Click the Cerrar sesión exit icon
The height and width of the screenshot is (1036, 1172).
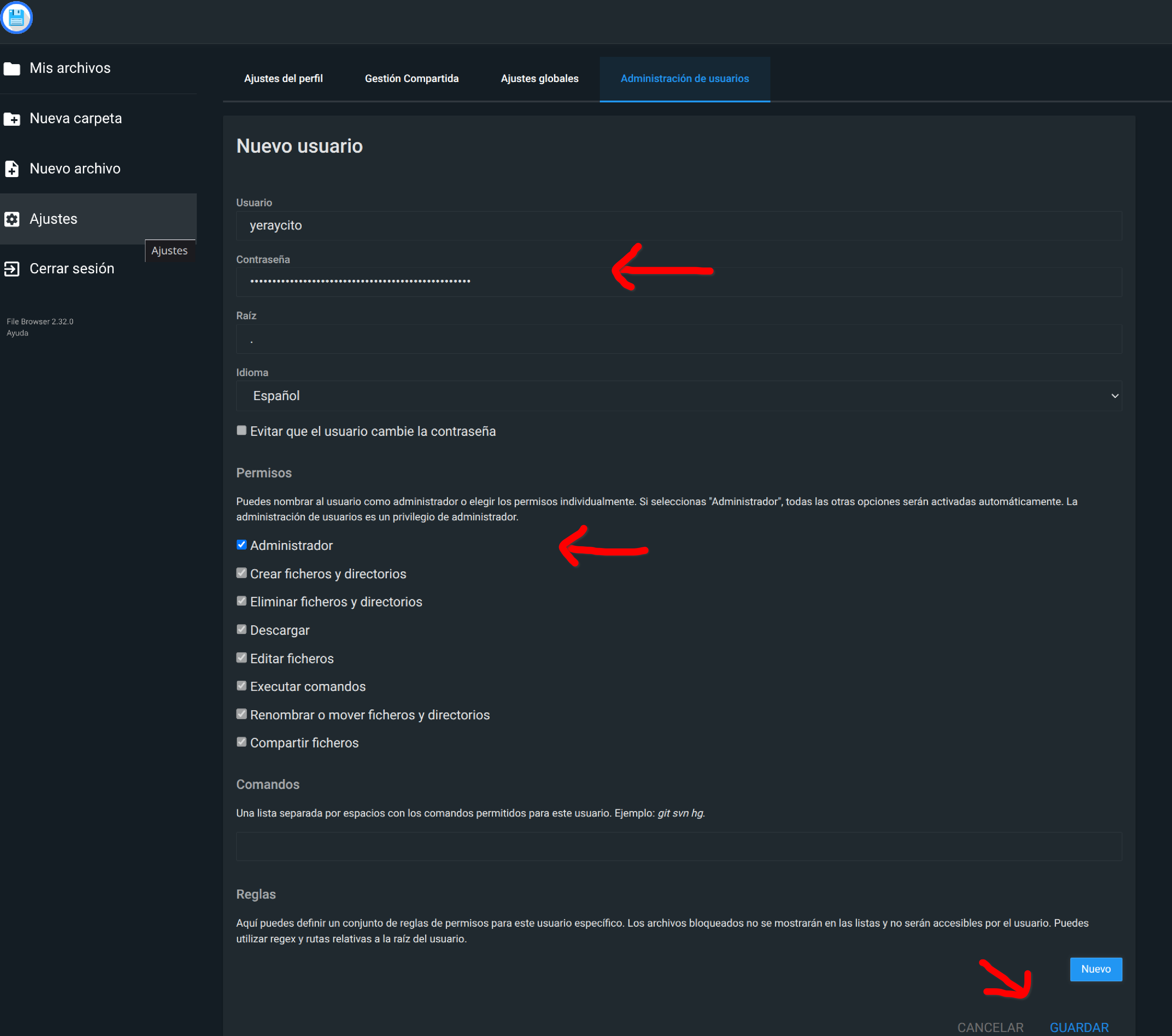[12, 269]
